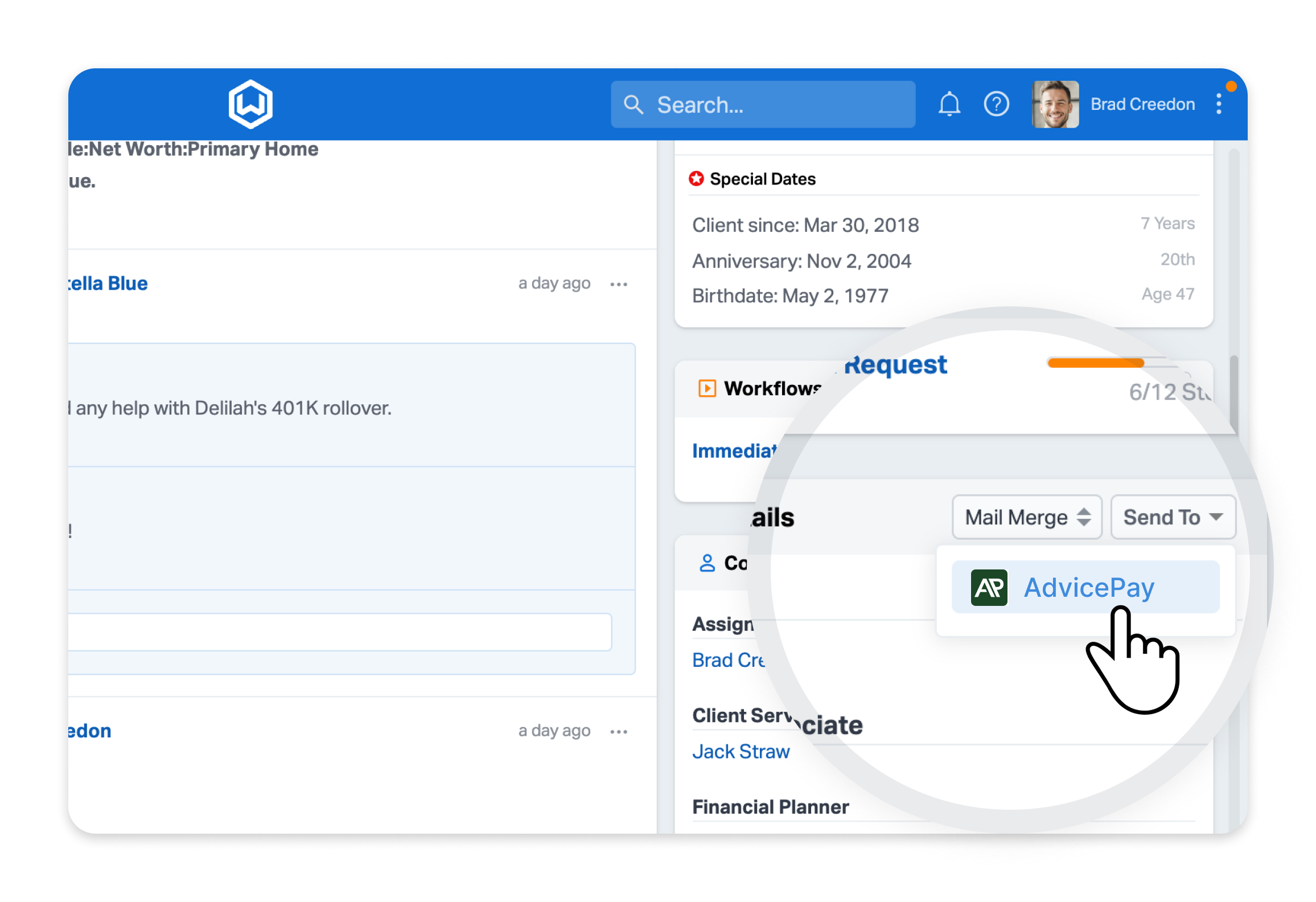Image resolution: width=1316 pixels, height=902 pixels.
Task: Click the 401K rollover note text
Action: click(x=230, y=408)
